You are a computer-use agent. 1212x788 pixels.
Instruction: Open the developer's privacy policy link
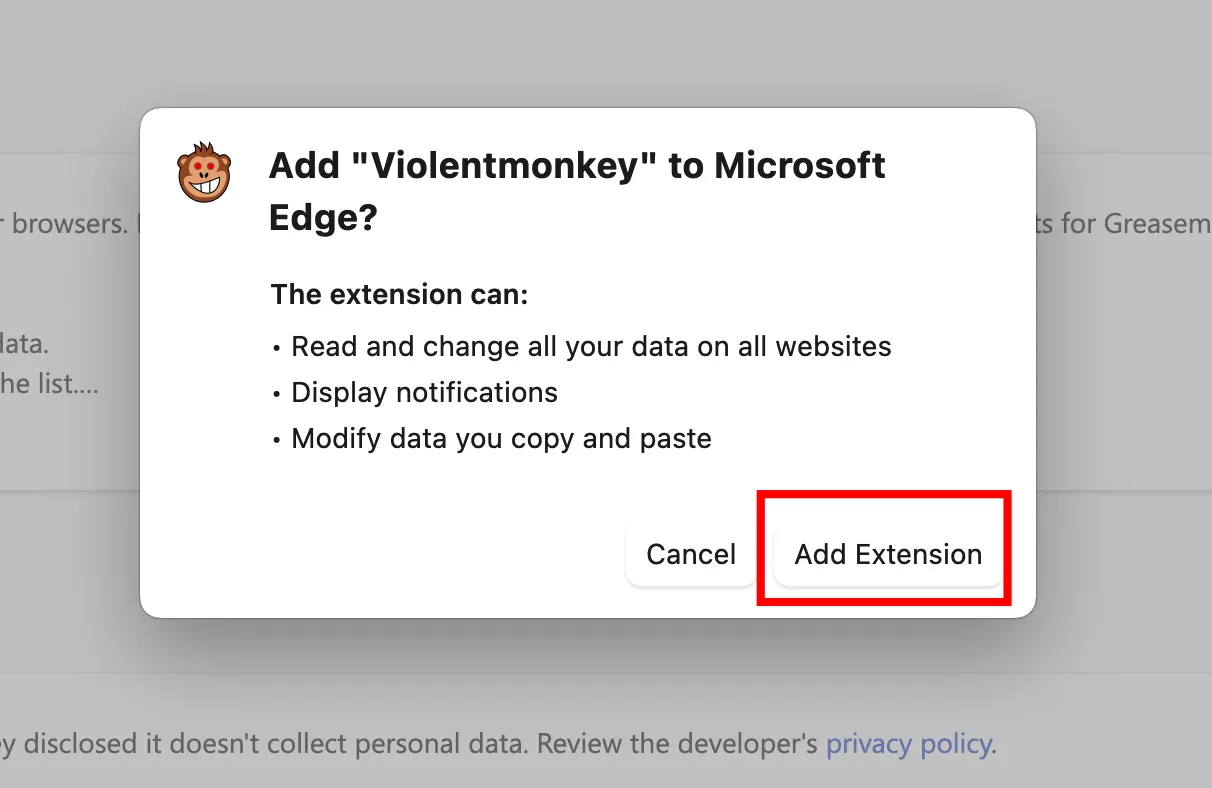point(908,744)
